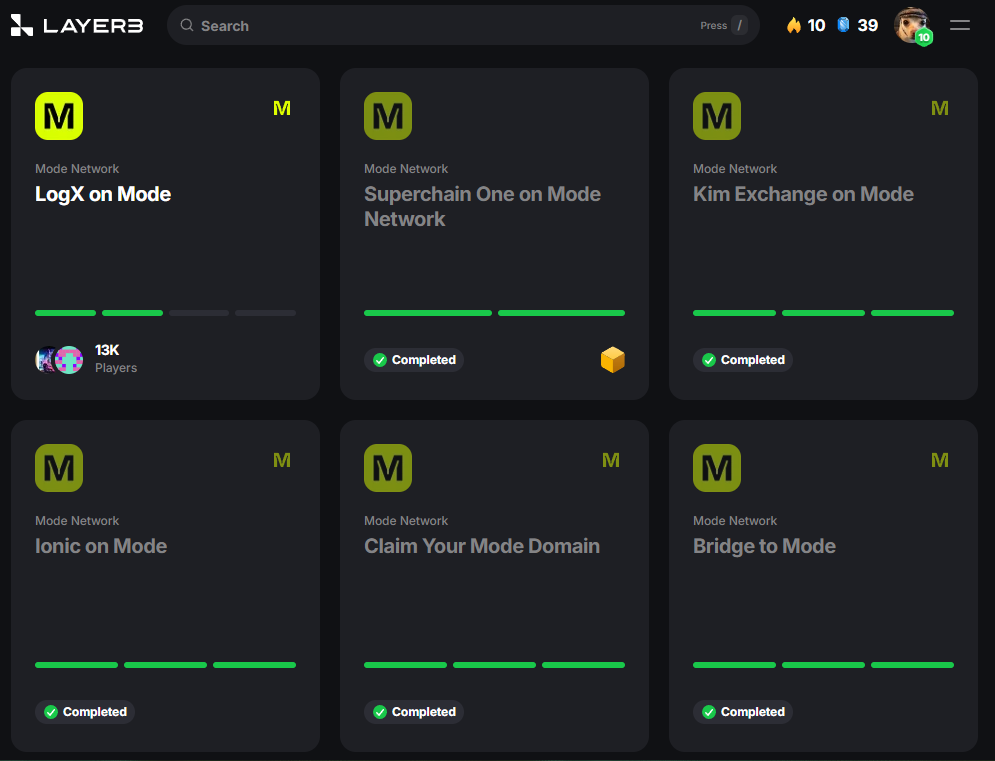The image size is (995, 761).
Task: Click the search field in the header
Action: pos(440,26)
